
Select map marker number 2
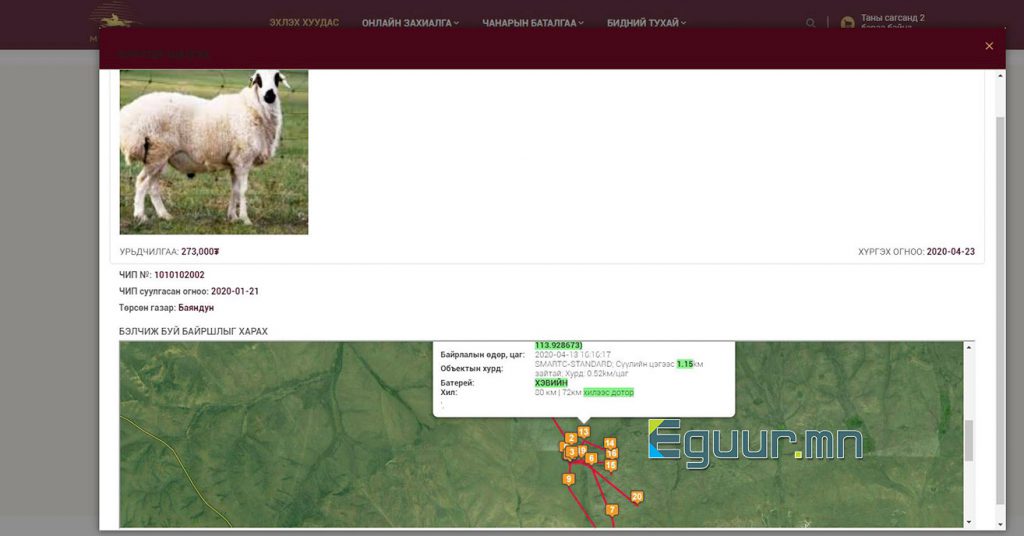[571, 438]
